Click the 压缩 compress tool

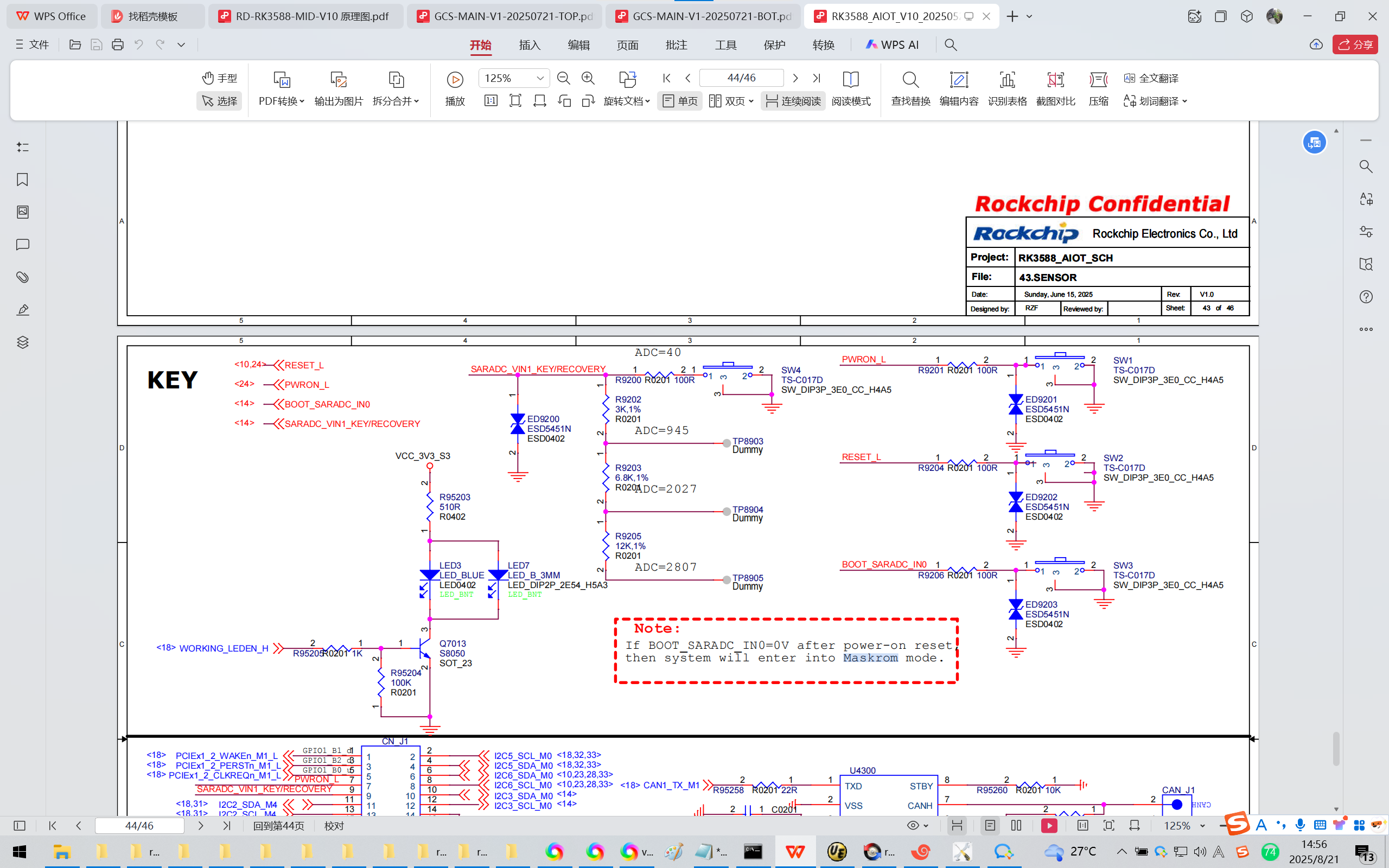1099,89
